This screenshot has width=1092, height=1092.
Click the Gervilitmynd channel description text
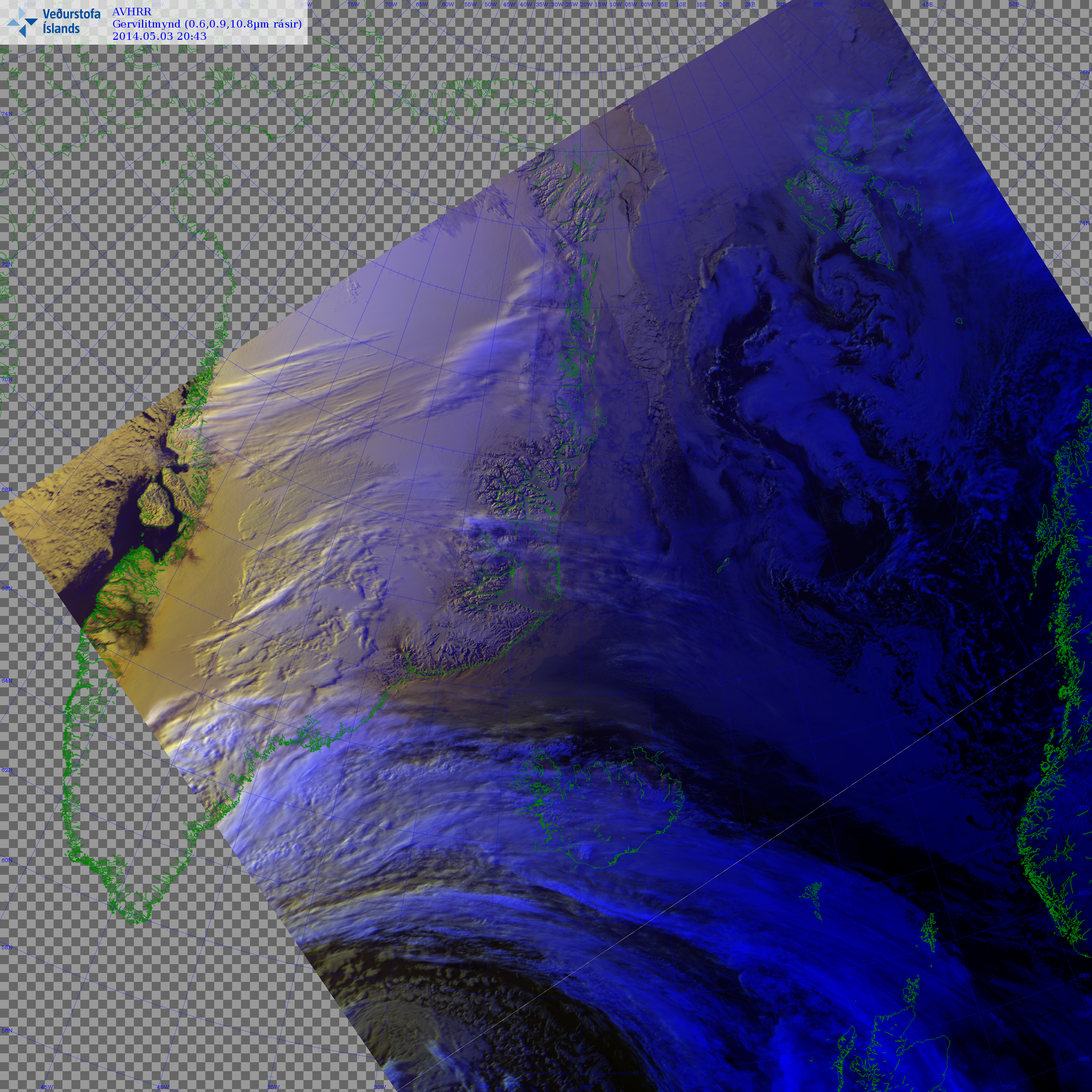[x=207, y=24]
